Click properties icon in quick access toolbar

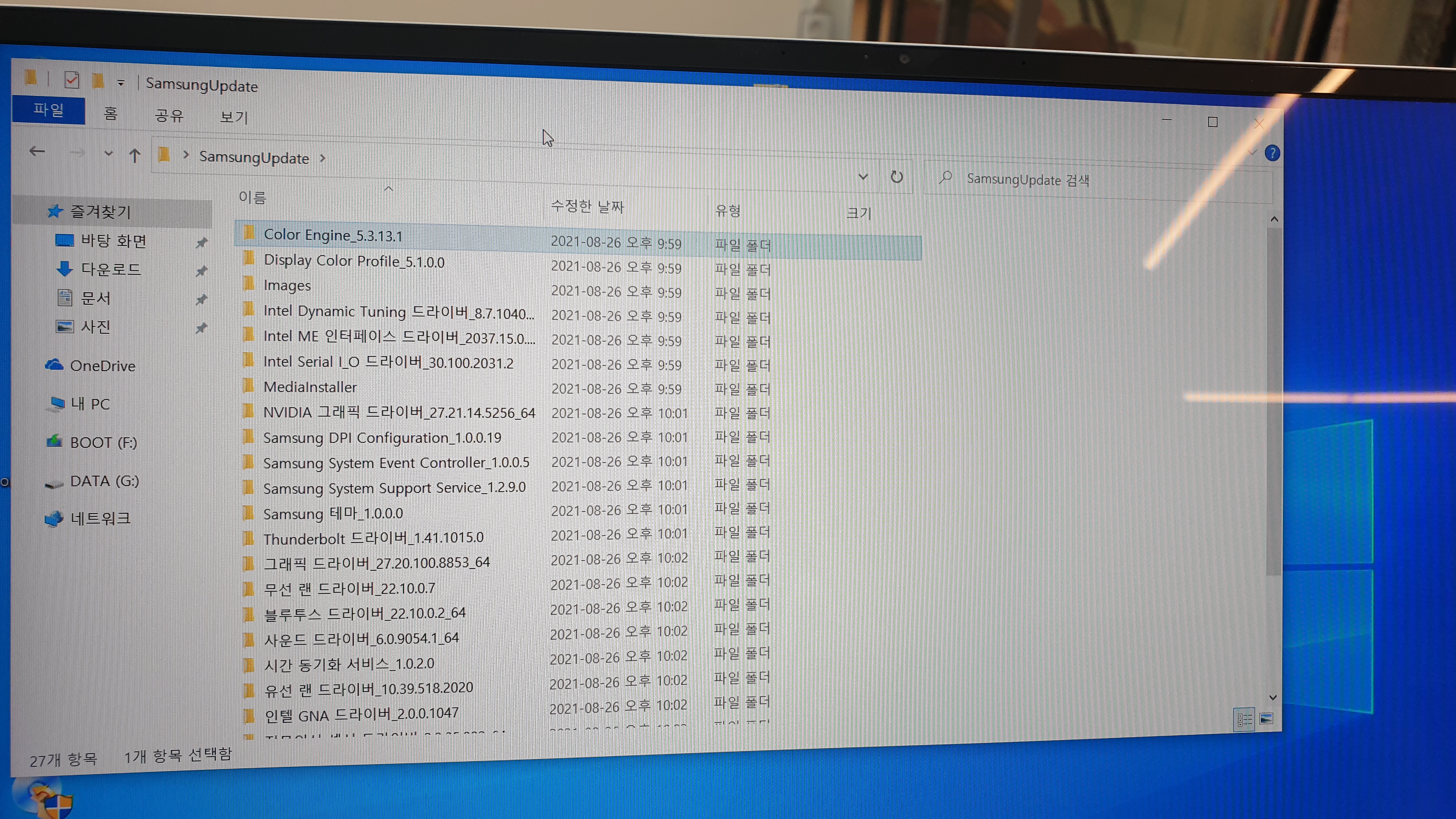point(72,80)
